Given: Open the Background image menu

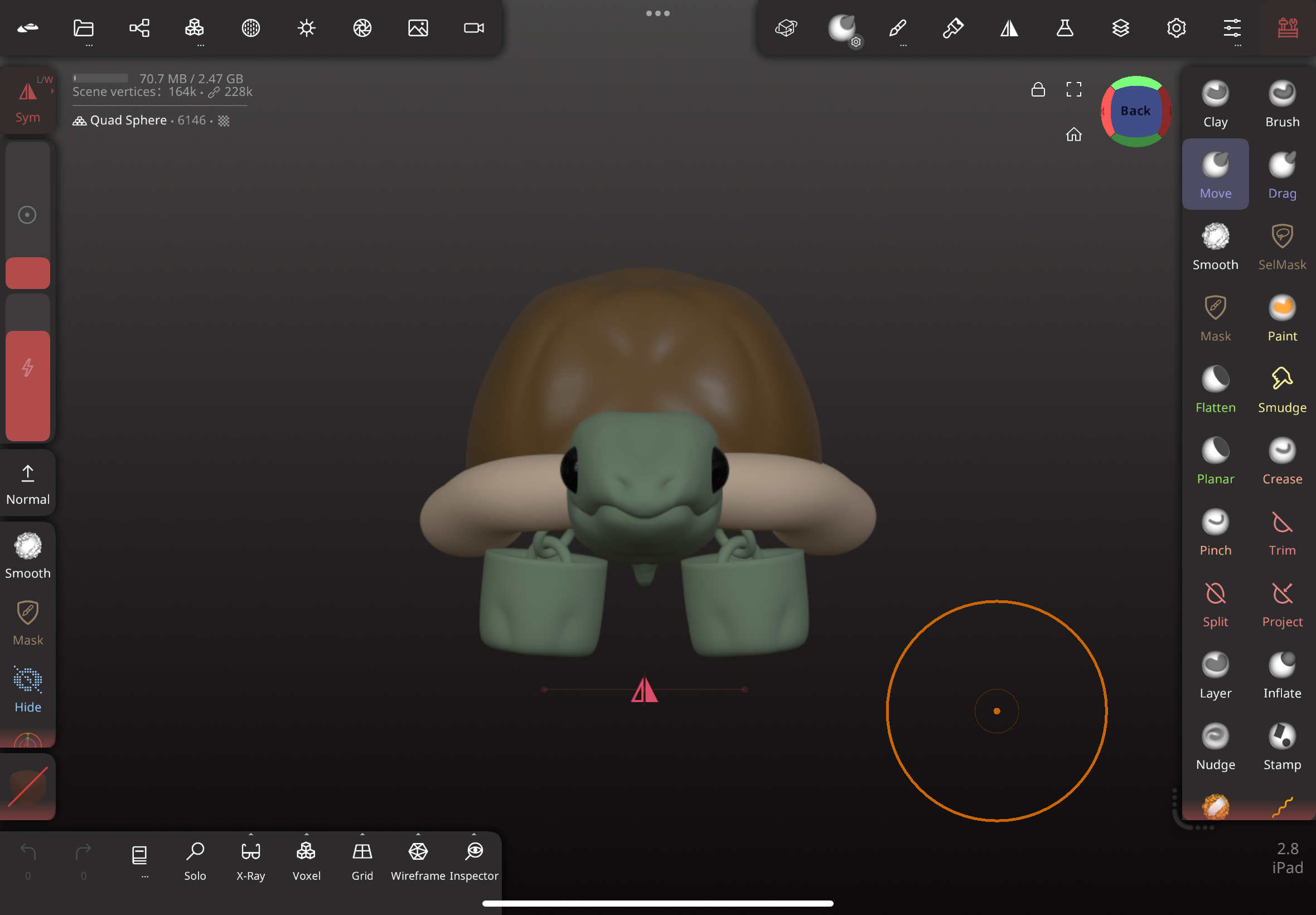Looking at the screenshot, I should point(418,28).
